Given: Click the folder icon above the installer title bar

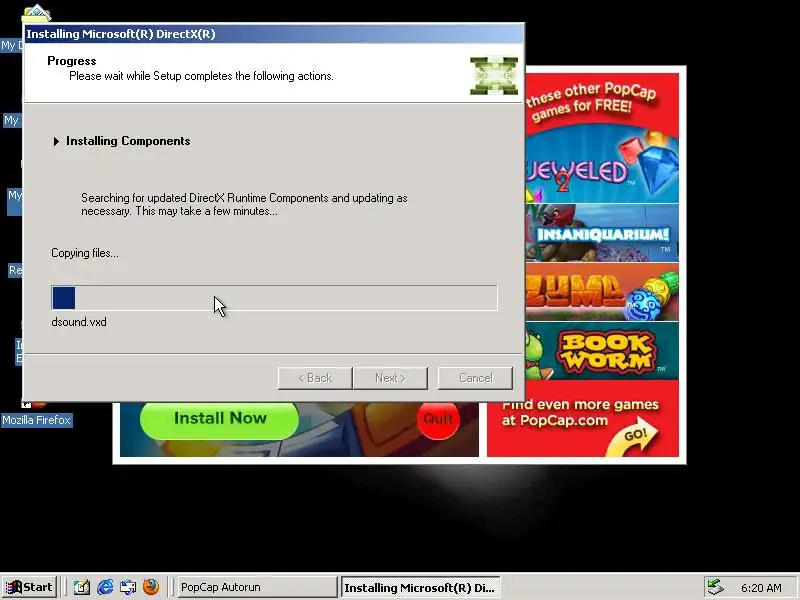Looking at the screenshot, I should click(x=37, y=13).
